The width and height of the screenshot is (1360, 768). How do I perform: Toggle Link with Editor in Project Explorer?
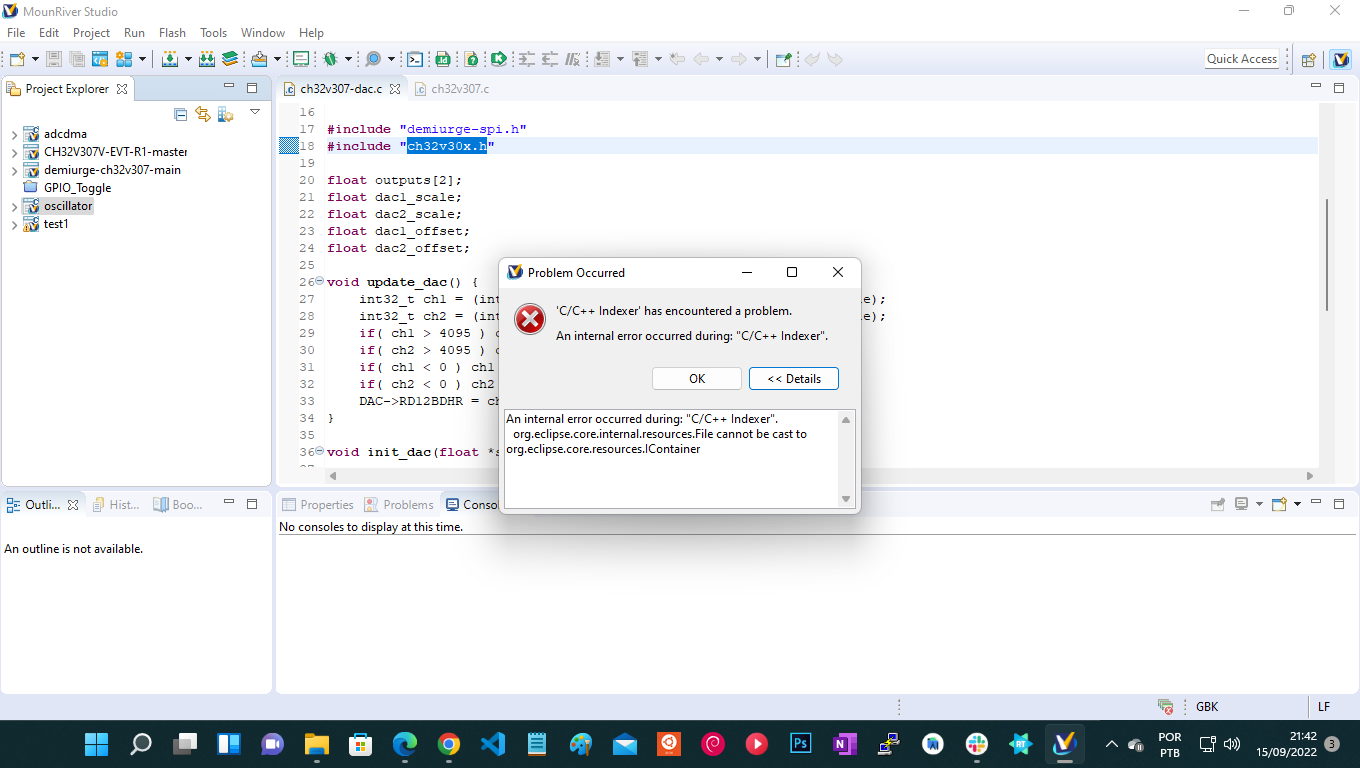[x=202, y=113]
